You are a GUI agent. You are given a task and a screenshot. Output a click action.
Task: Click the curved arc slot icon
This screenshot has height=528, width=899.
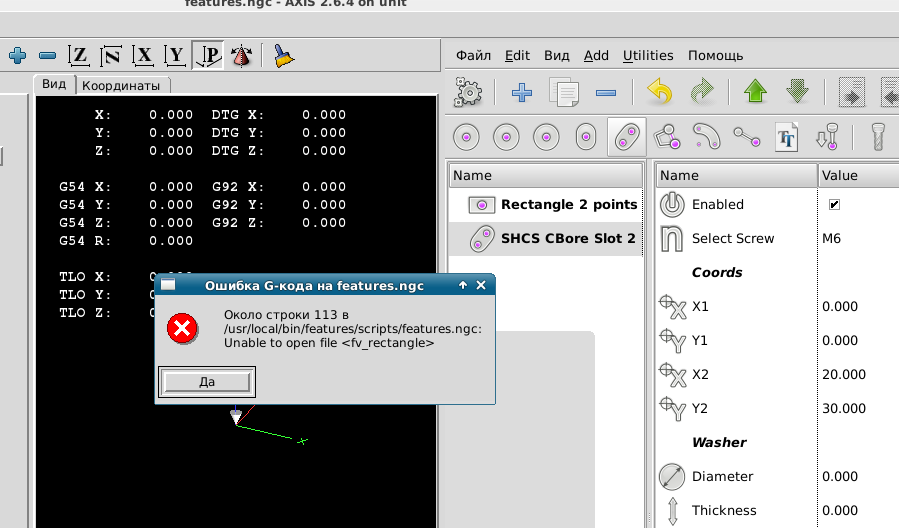coord(706,138)
